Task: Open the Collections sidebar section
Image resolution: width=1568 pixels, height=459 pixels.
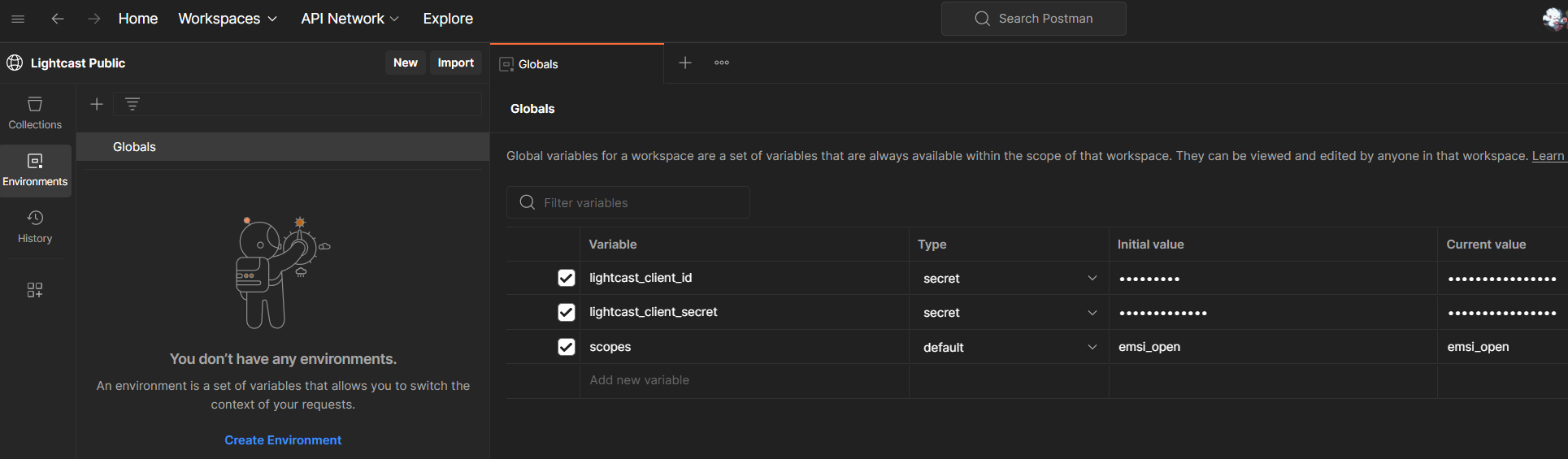Action: click(35, 113)
